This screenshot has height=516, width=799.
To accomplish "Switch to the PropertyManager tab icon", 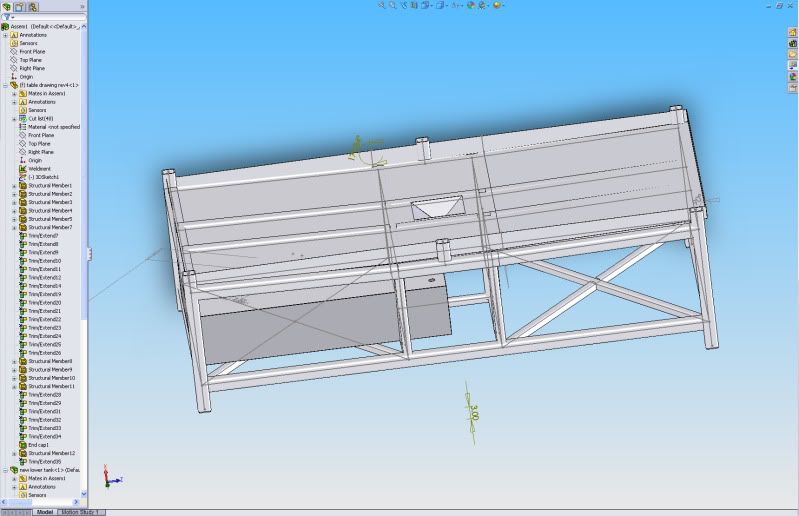I will 19,6.
